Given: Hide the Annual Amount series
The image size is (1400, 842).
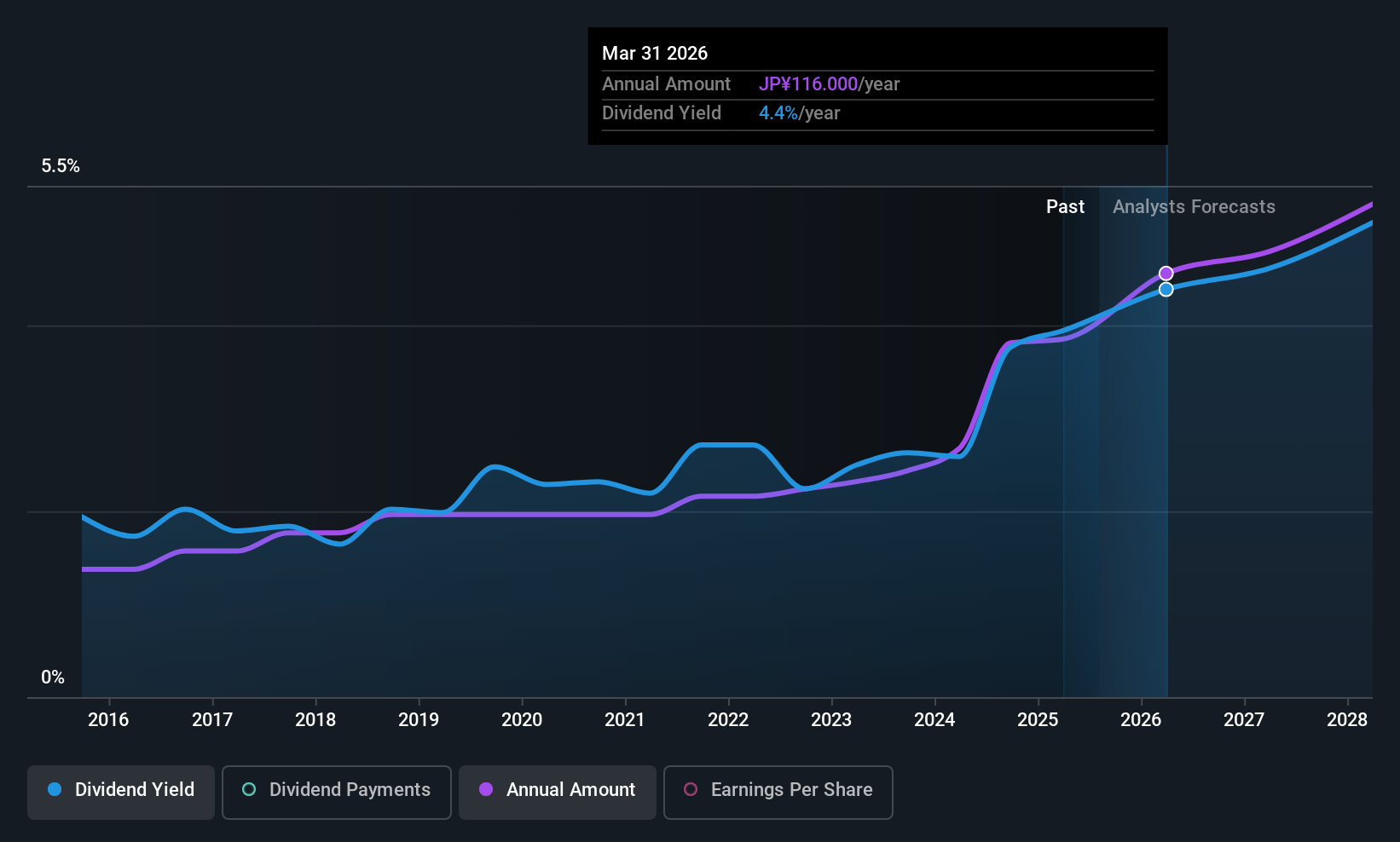Looking at the screenshot, I should [x=557, y=791].
